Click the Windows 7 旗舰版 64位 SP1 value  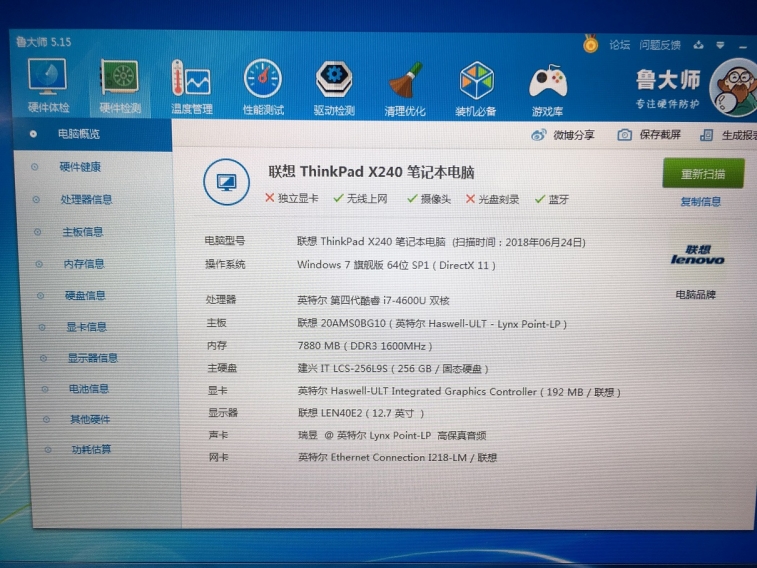[396, 265]
